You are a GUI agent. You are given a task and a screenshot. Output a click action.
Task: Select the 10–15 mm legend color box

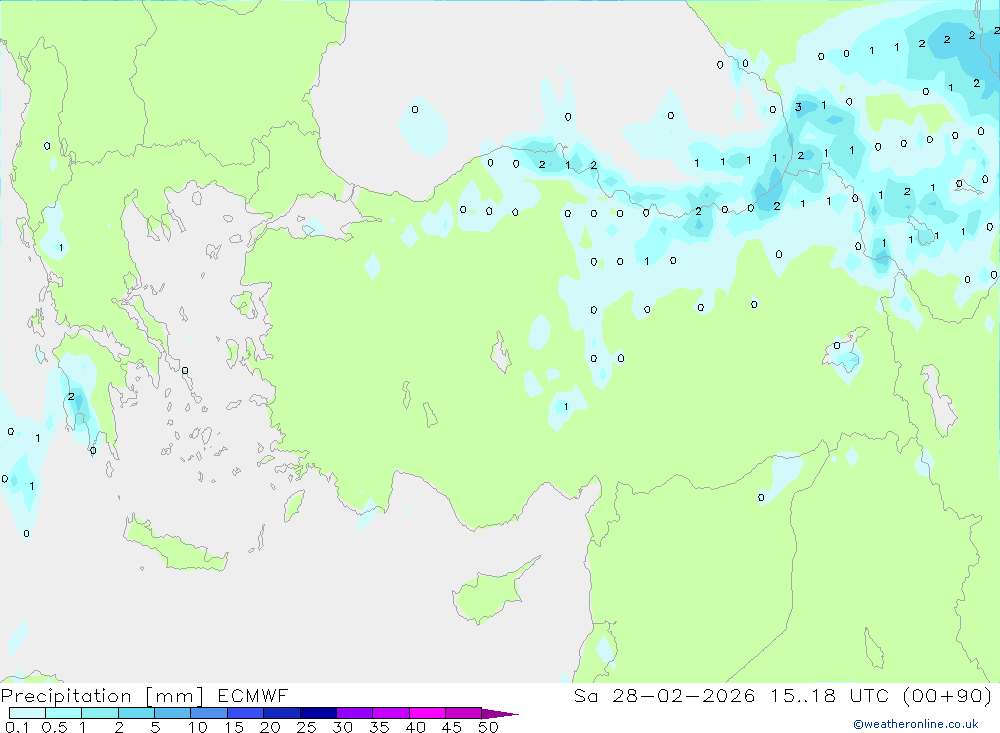tap(209, 713)
